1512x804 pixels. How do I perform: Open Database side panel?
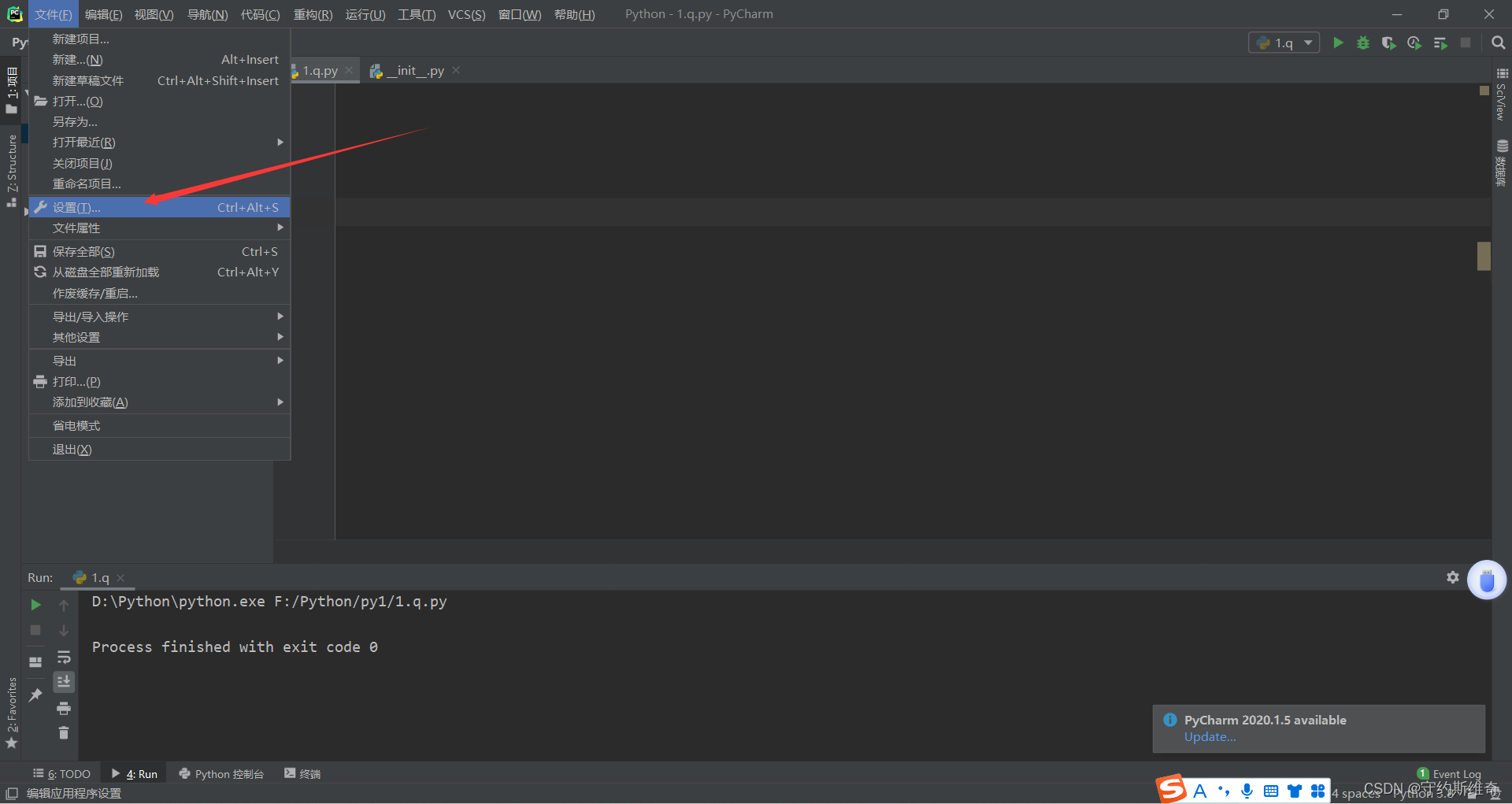1502,163
